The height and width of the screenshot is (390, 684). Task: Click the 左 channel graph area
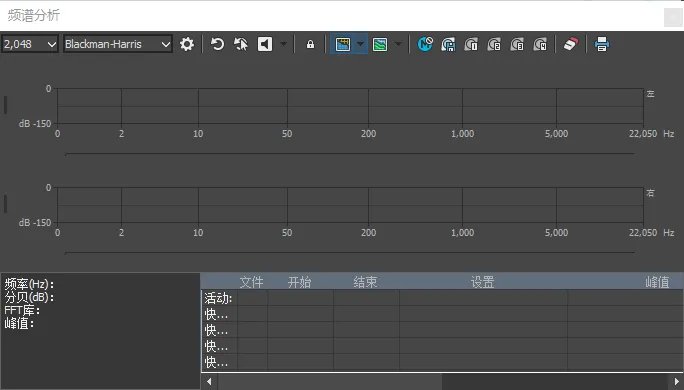point(350,106)
